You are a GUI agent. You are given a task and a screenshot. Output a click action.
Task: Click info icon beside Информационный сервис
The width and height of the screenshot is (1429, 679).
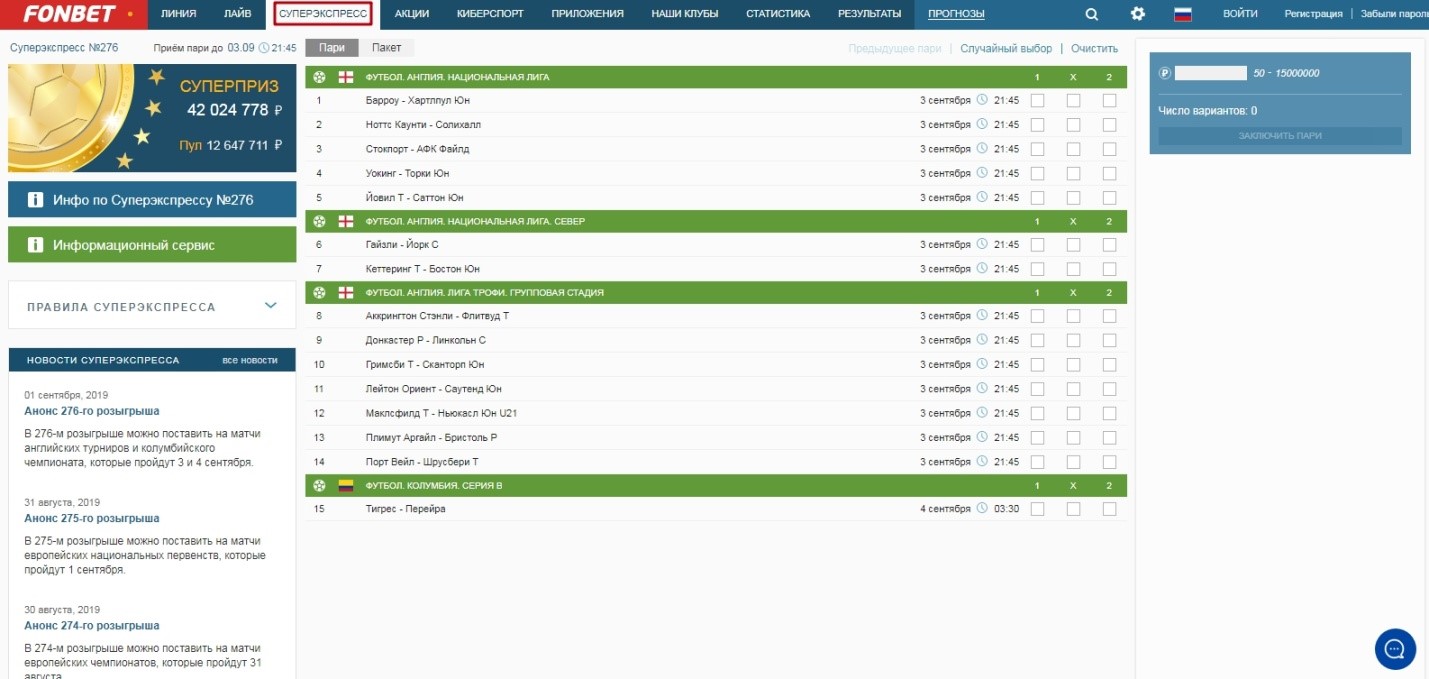point(35,245)
